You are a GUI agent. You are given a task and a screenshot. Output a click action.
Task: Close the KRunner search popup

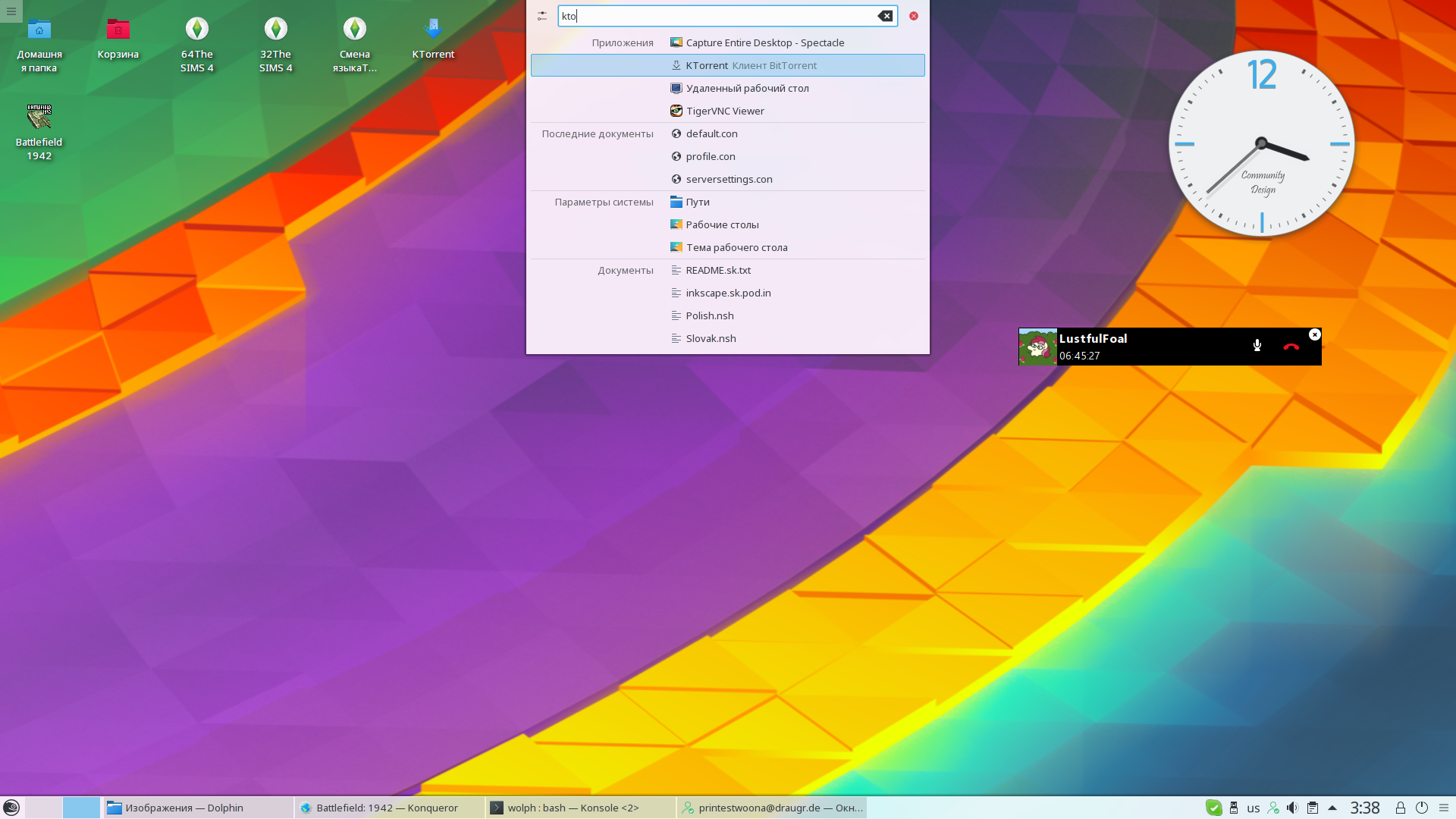(914, 16)
